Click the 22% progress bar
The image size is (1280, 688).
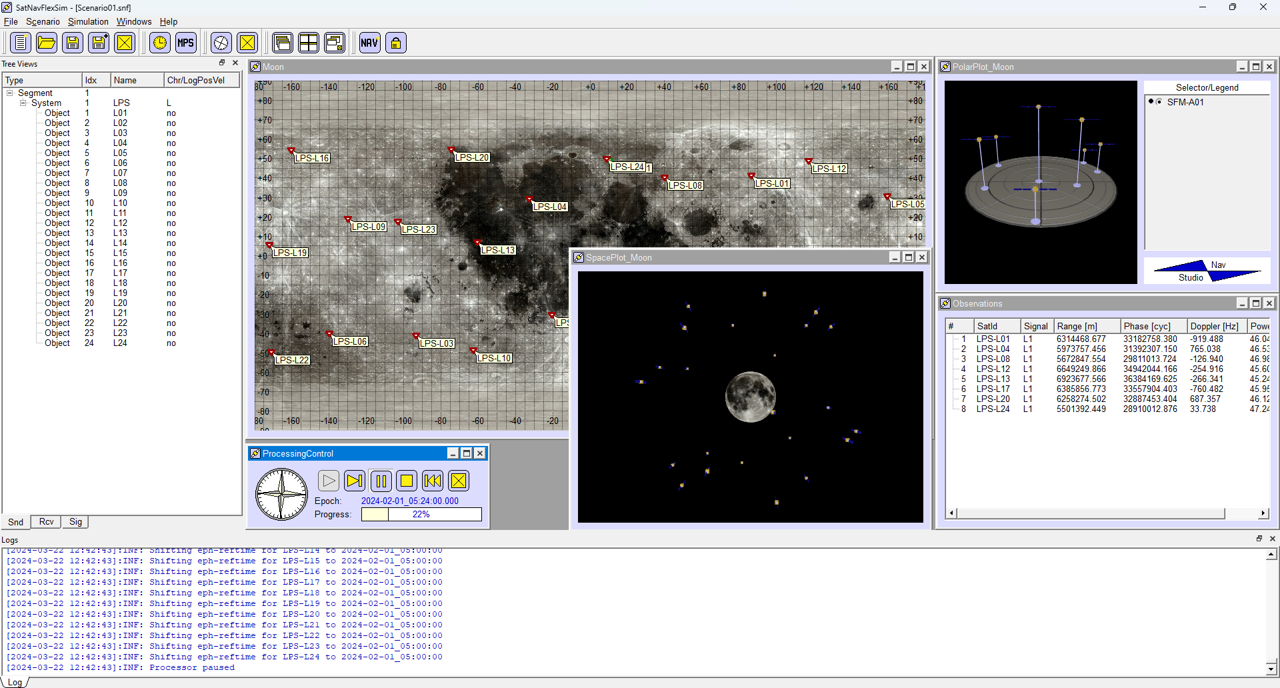(421, 514)
